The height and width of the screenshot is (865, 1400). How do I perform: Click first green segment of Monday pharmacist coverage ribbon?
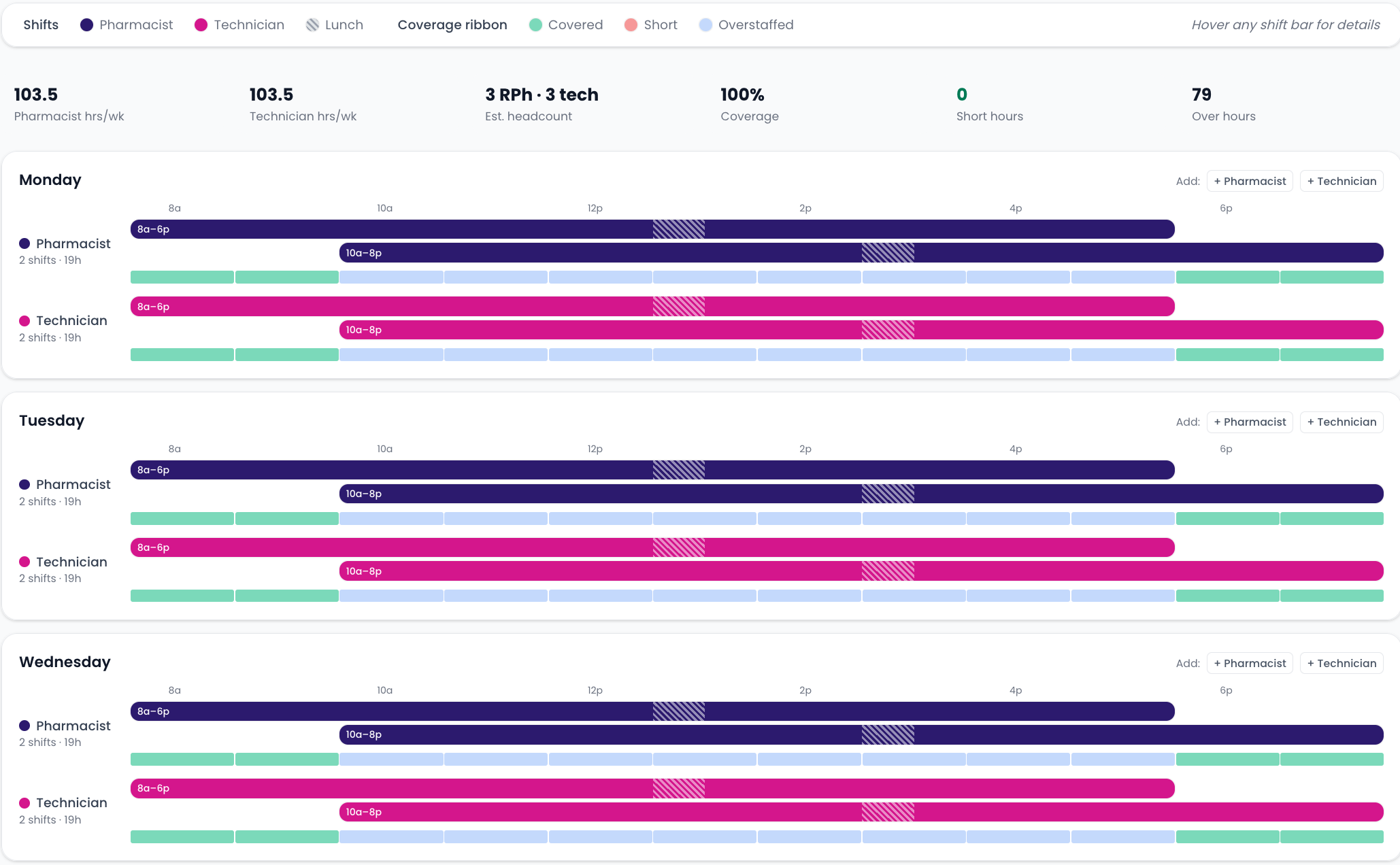182,277
